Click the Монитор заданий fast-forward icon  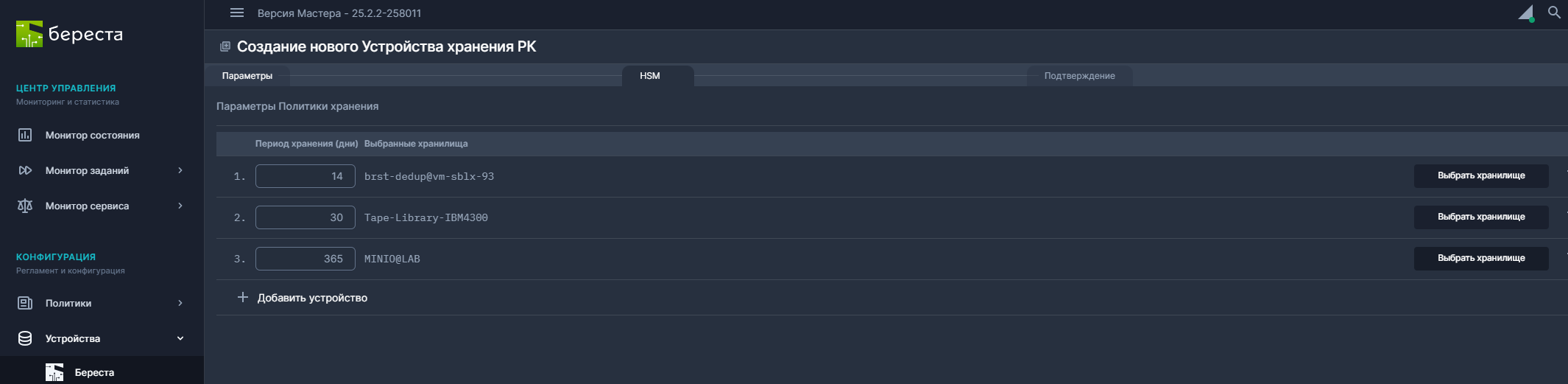coord(25,170)
